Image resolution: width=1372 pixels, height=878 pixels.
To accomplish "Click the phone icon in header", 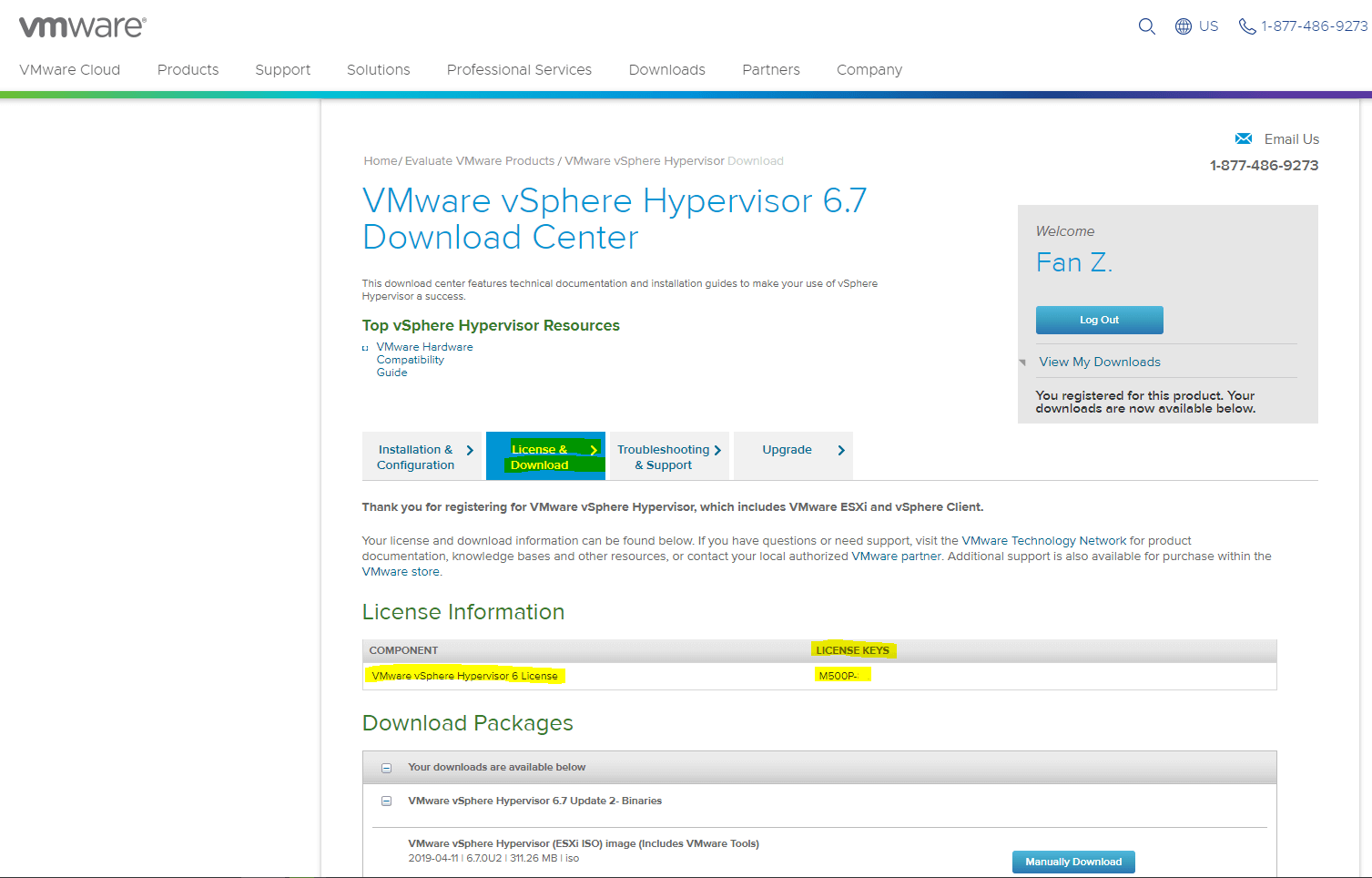I will pyautogui.click(x=1247, y=26).
